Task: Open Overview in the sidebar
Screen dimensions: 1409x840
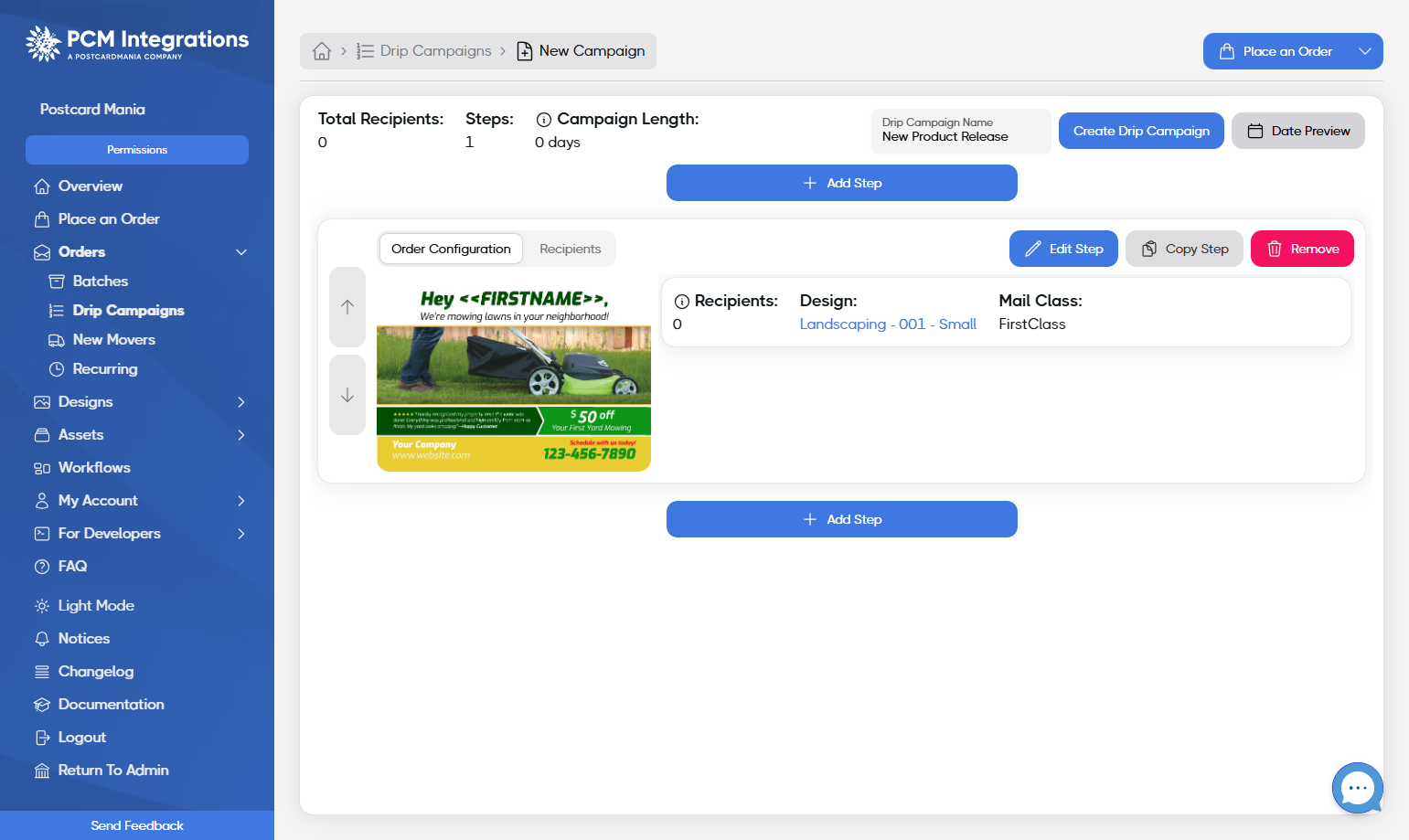Action: click(78, 186)
